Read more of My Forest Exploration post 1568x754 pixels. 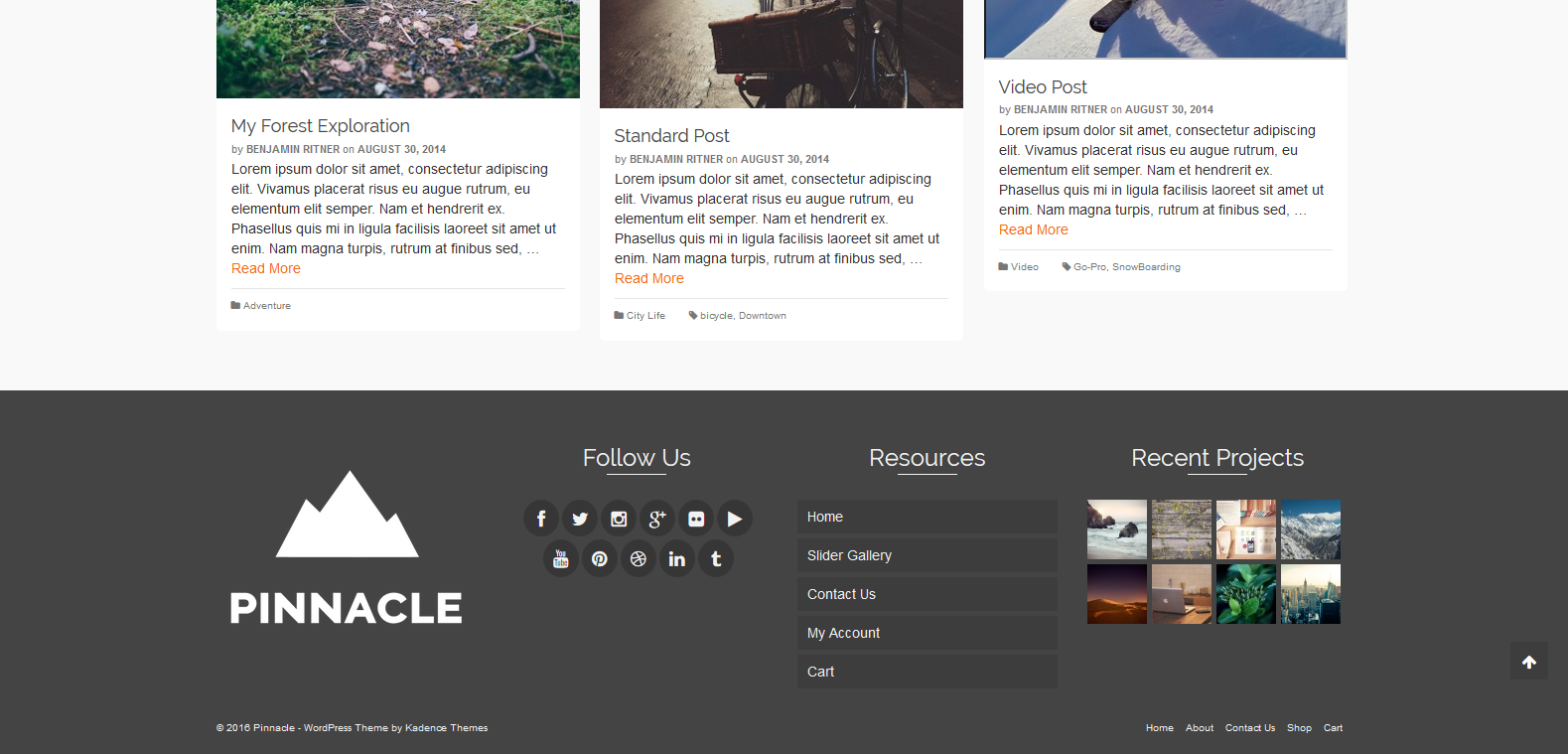pyautogui.click(x=266, y=268)
